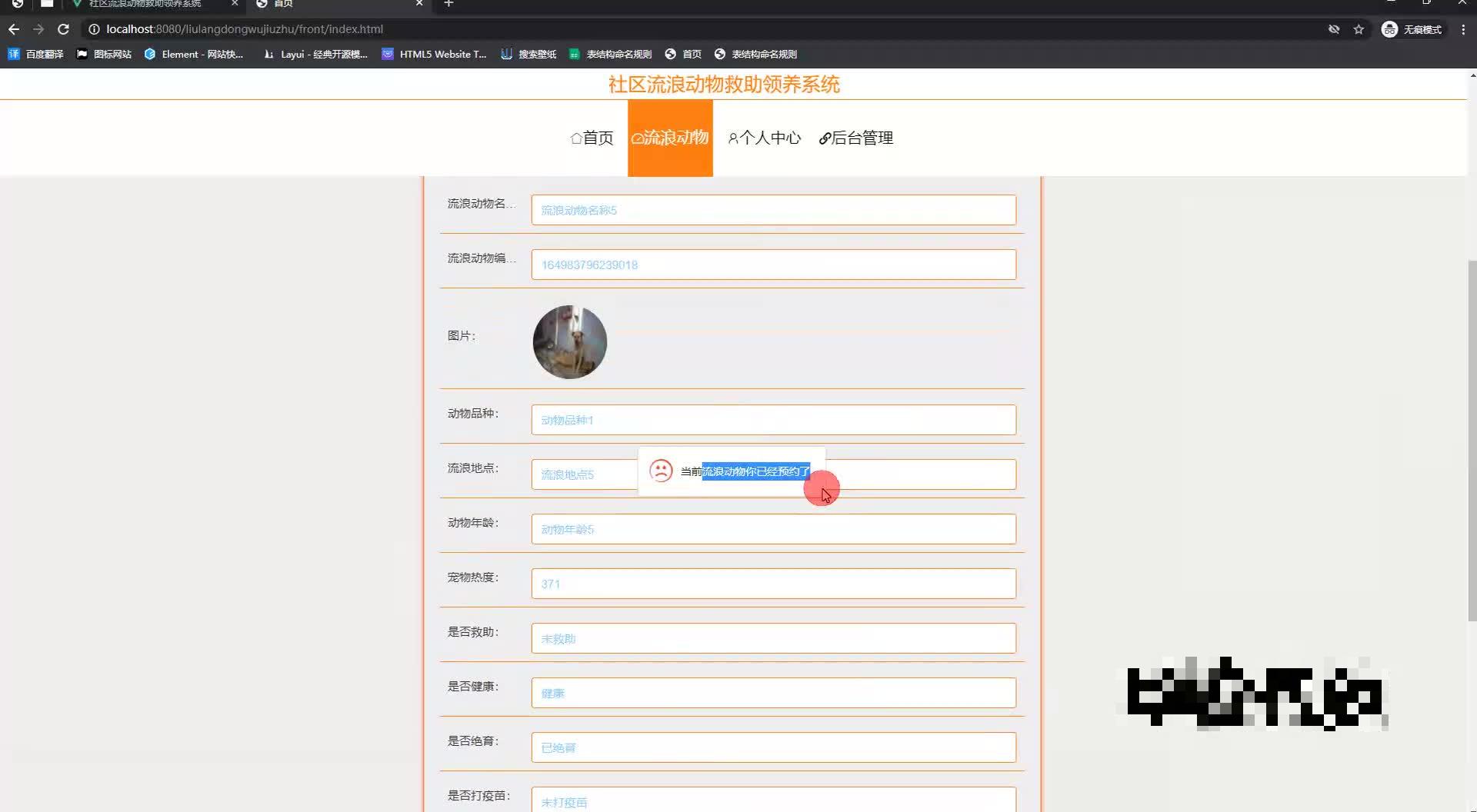
Task: Open Chrome's three-dot menu
Action: pos(1463,29)
